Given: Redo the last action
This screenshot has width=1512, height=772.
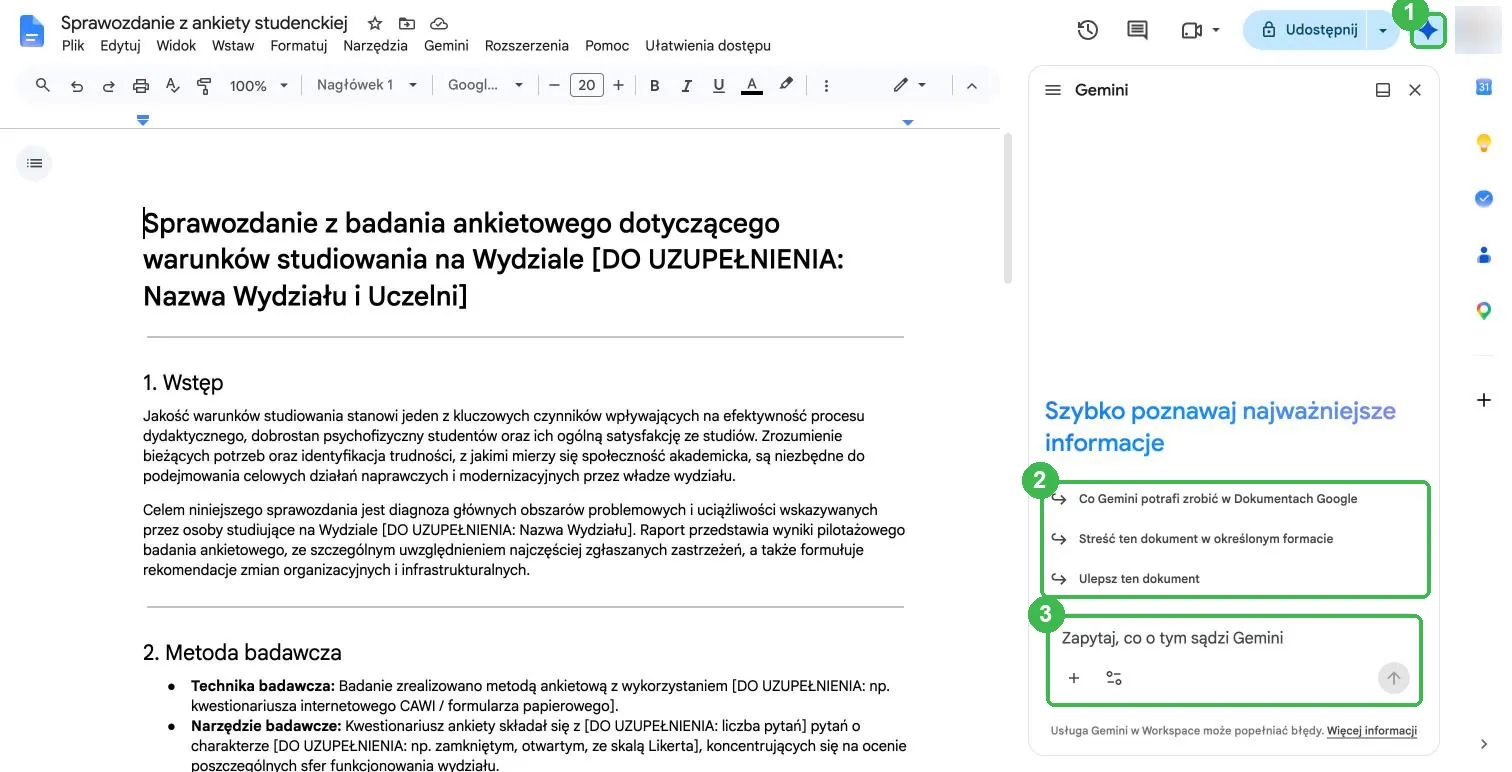Looking at the screenshot, I should point(108,86).
